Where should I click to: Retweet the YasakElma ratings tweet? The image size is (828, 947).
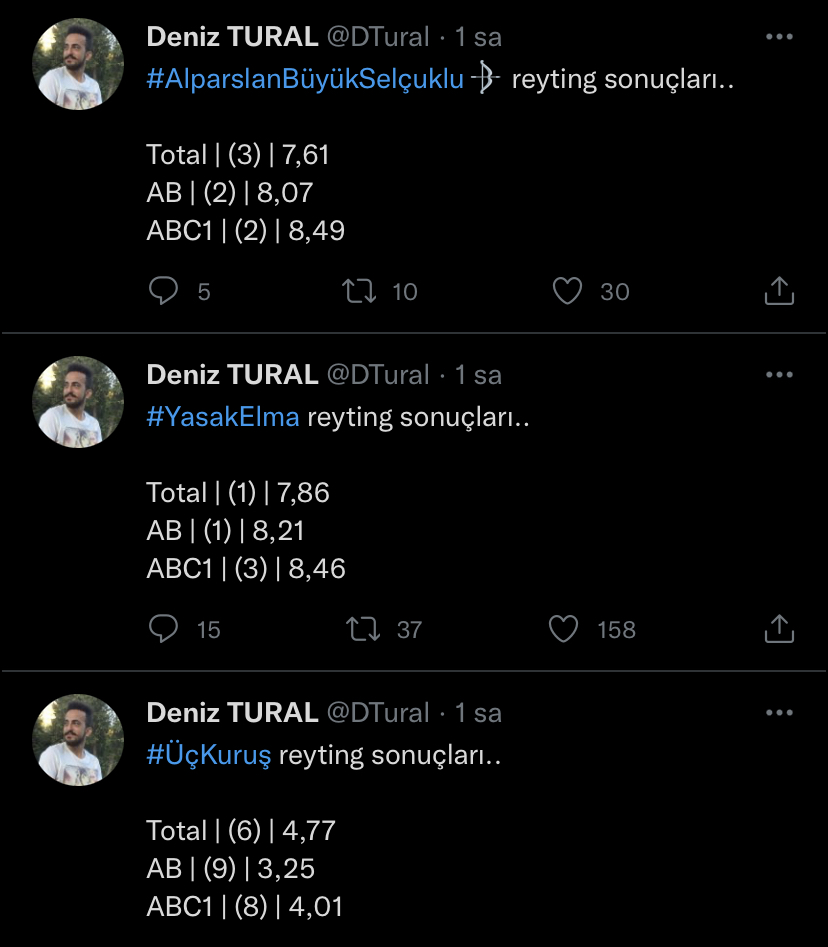click(359, 629)
